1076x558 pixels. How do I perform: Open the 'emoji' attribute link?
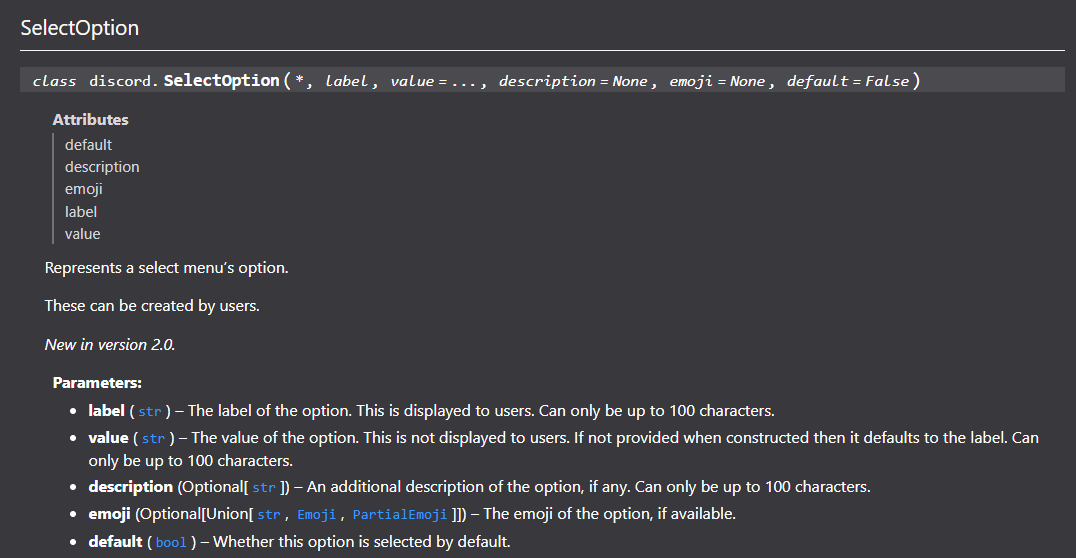84,189
